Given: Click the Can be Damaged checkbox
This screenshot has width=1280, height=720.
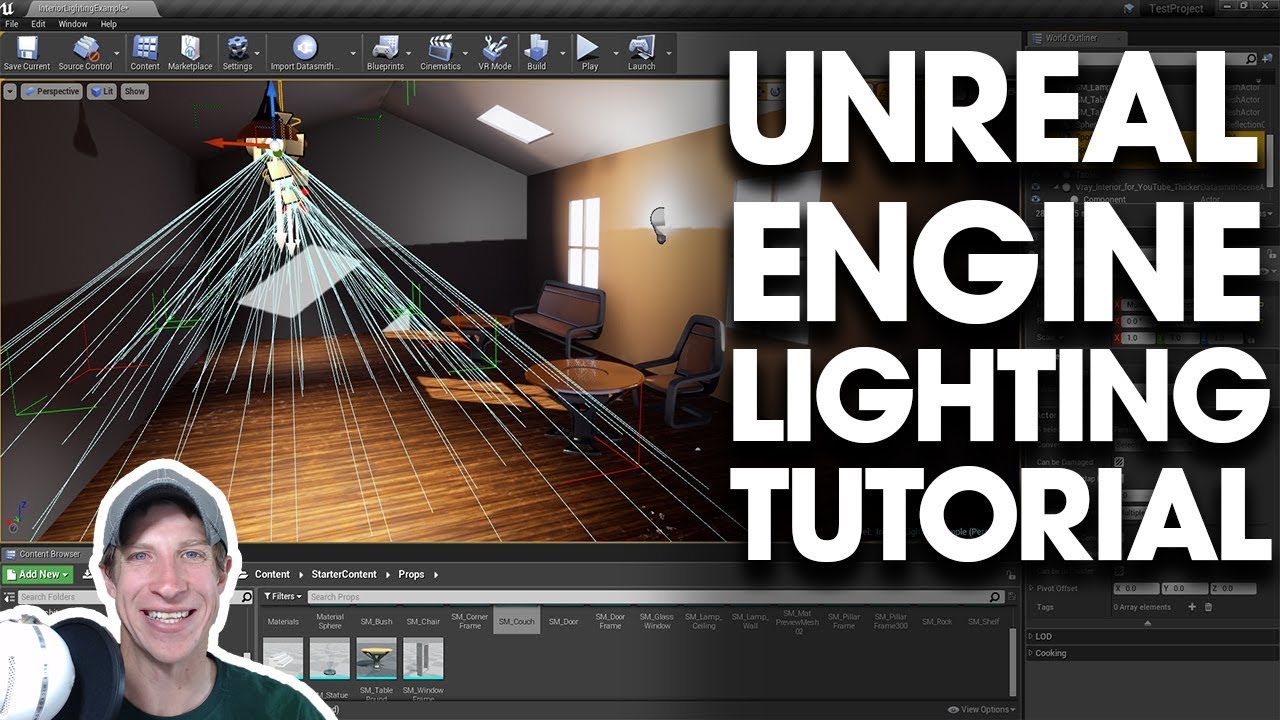Looking at the screenshot, I should pyautogui.click(x=1119, y=462).
